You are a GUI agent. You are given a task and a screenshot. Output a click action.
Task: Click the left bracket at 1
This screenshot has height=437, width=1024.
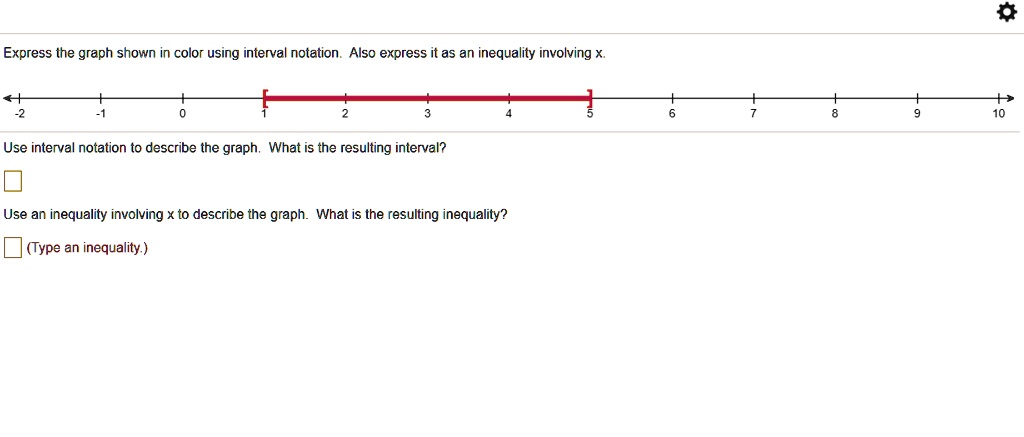[265, 99]
